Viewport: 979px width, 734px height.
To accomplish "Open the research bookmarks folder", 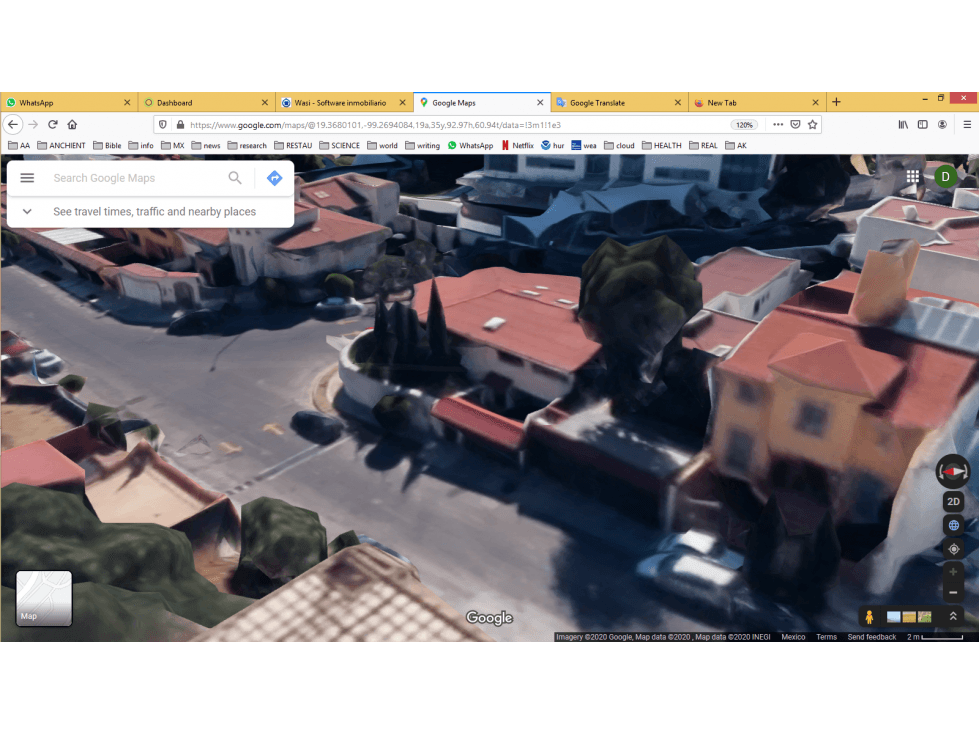I will coord(247,145).
